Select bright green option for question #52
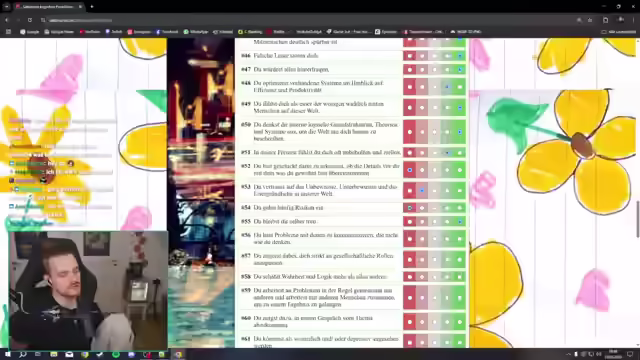The height and width of the screenshot is (360, 640). pyautogui.click(x=460, y=170)
